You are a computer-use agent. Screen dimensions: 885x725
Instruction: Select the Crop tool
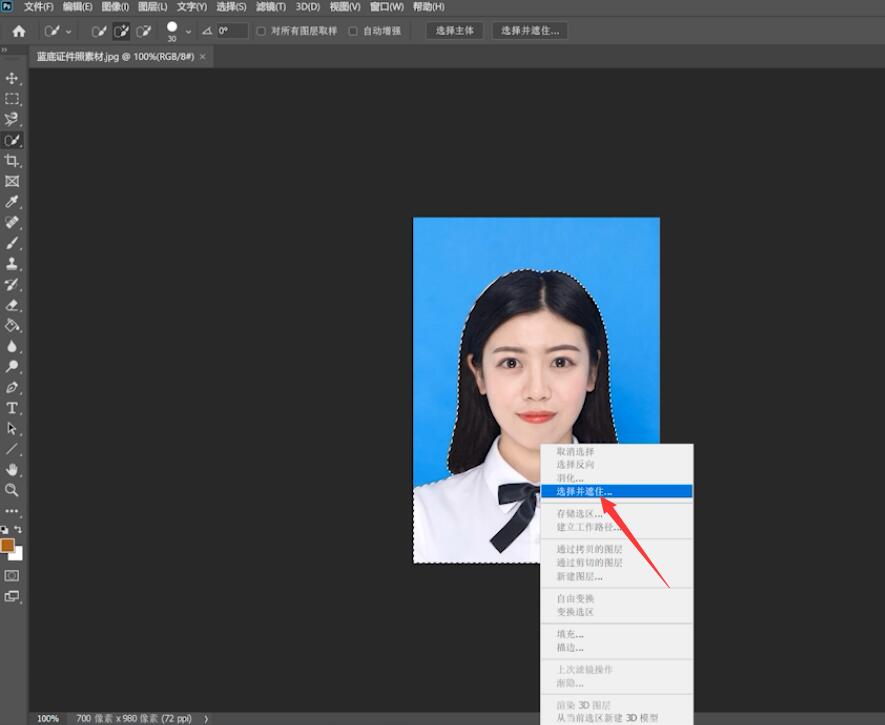[12, 160]
